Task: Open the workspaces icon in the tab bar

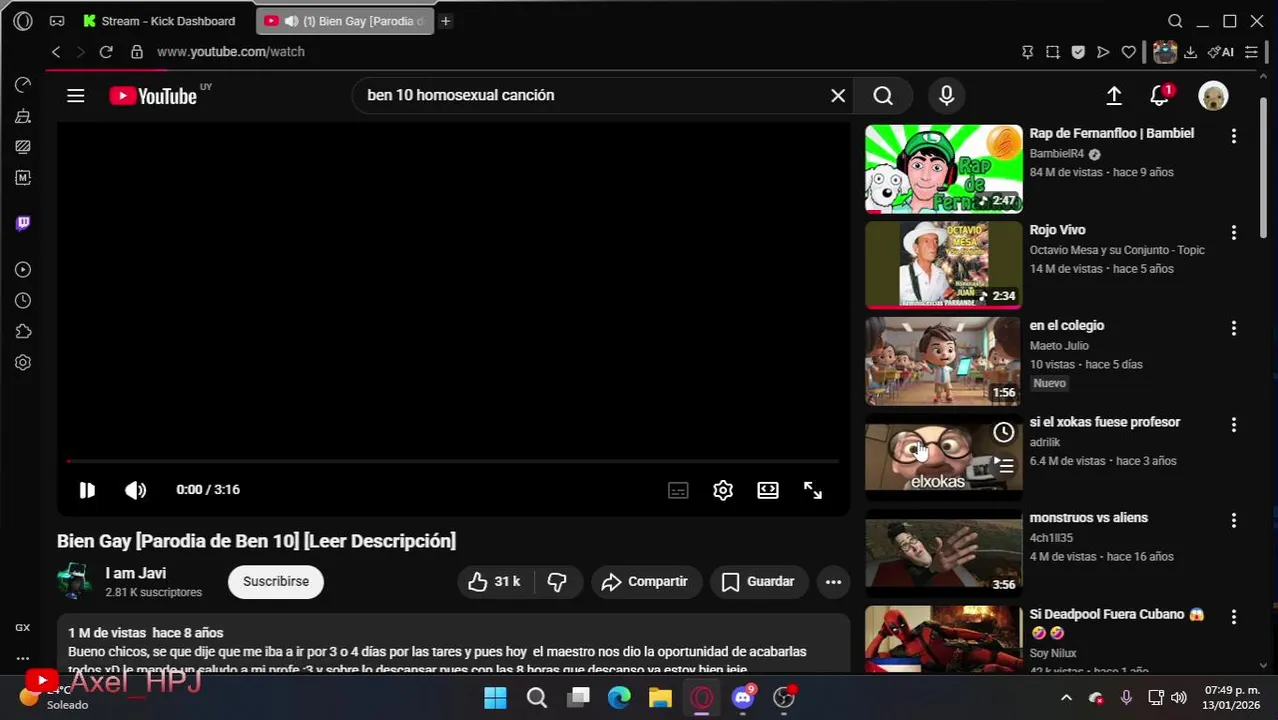Action: 56,21
